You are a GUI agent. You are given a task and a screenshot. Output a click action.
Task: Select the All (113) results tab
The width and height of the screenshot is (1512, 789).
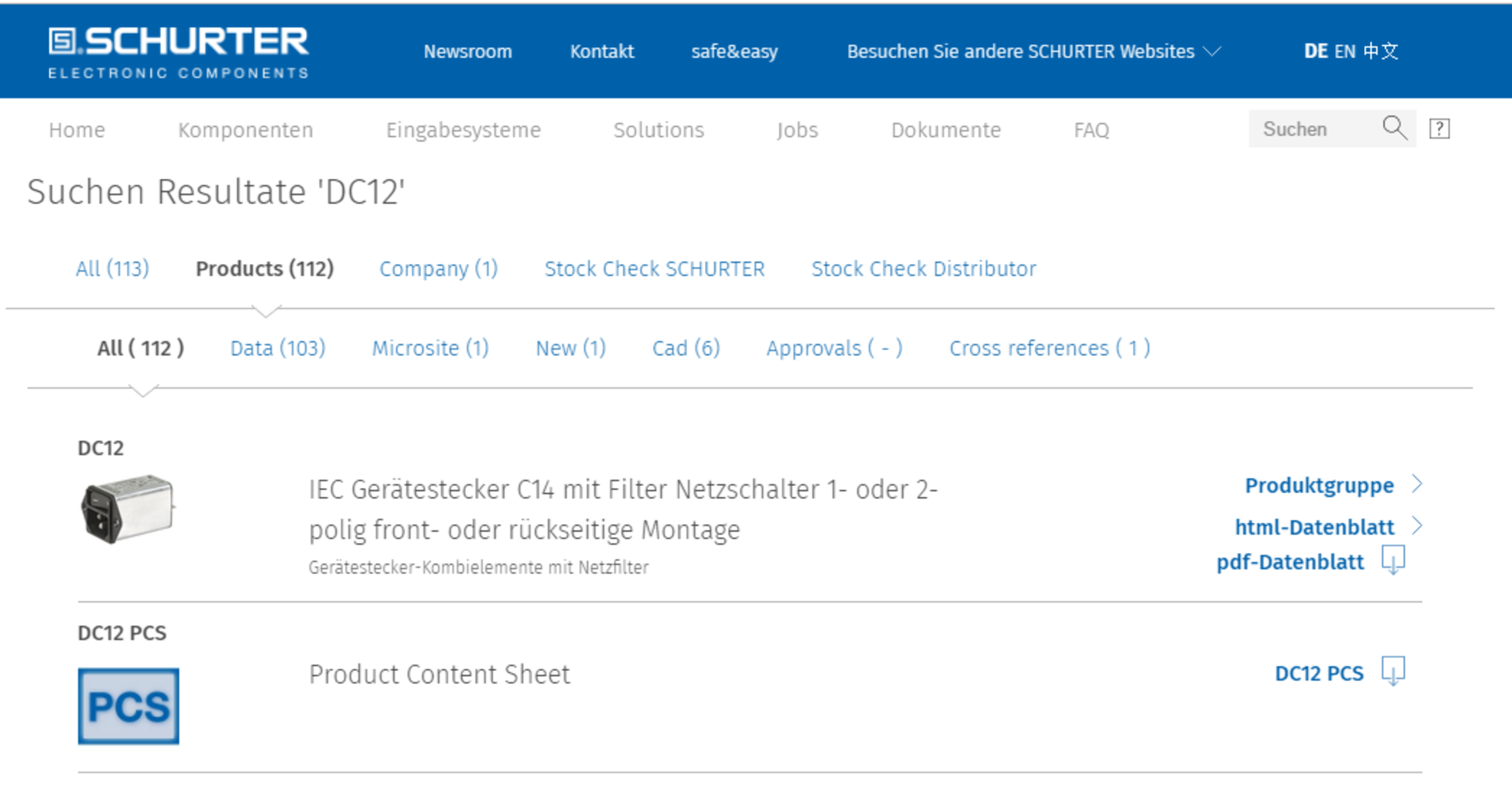tap(112, 268)
